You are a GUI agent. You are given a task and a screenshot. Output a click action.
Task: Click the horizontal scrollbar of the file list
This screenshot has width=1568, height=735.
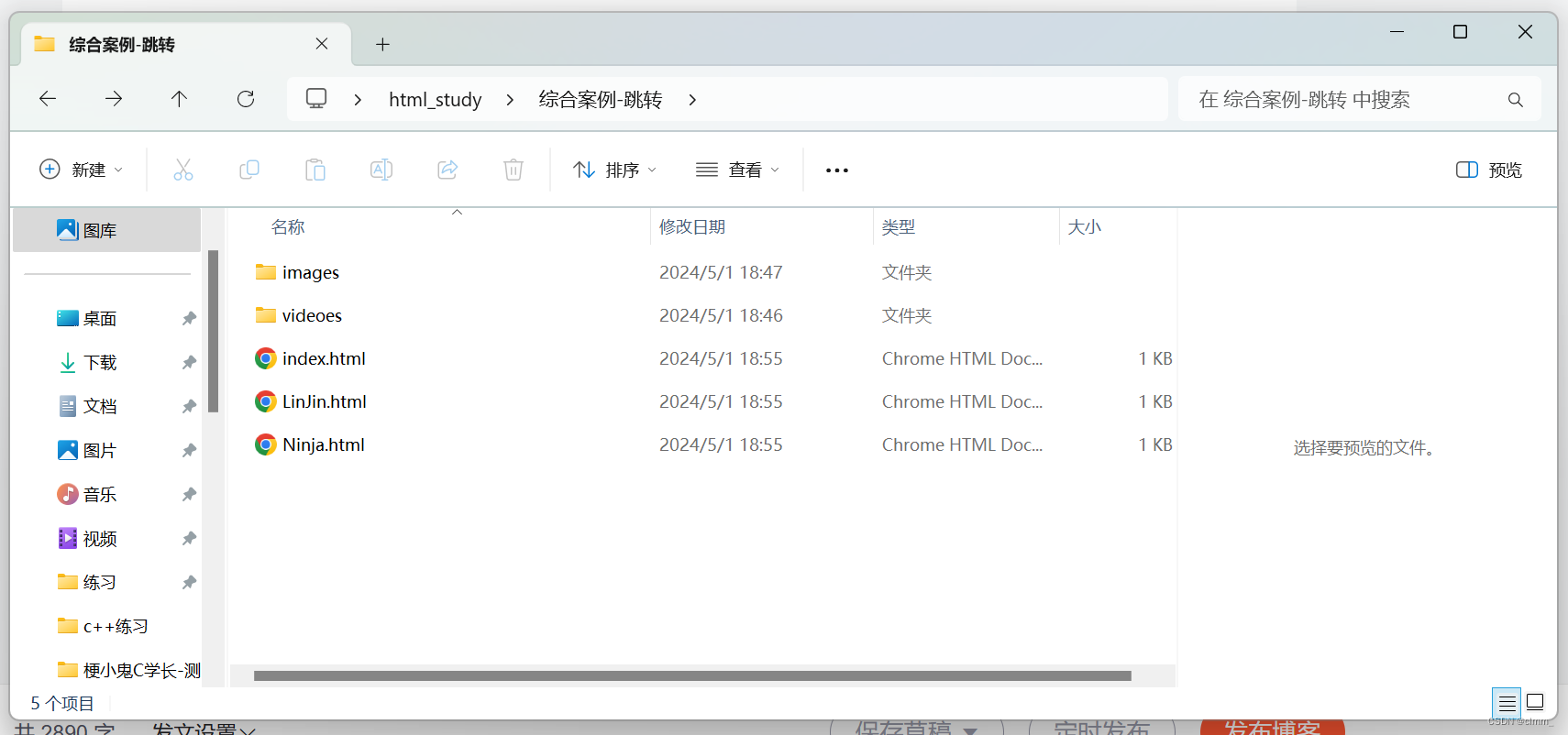(692, 676)
